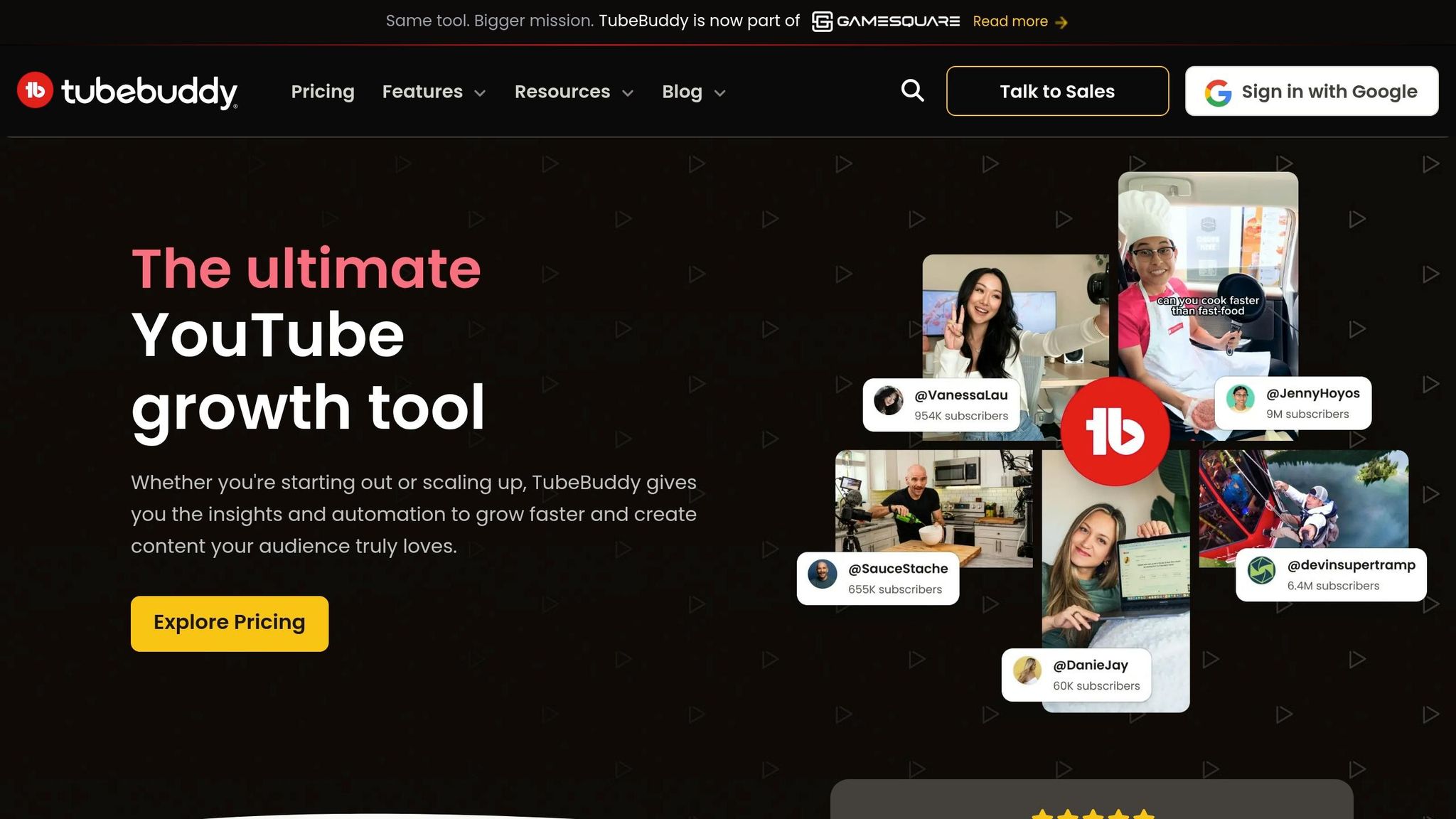Click the GameSquare logo in the banner
The width and height of the screenshot is (1456, 819).
pyautogui.click(x=886, y=21)
